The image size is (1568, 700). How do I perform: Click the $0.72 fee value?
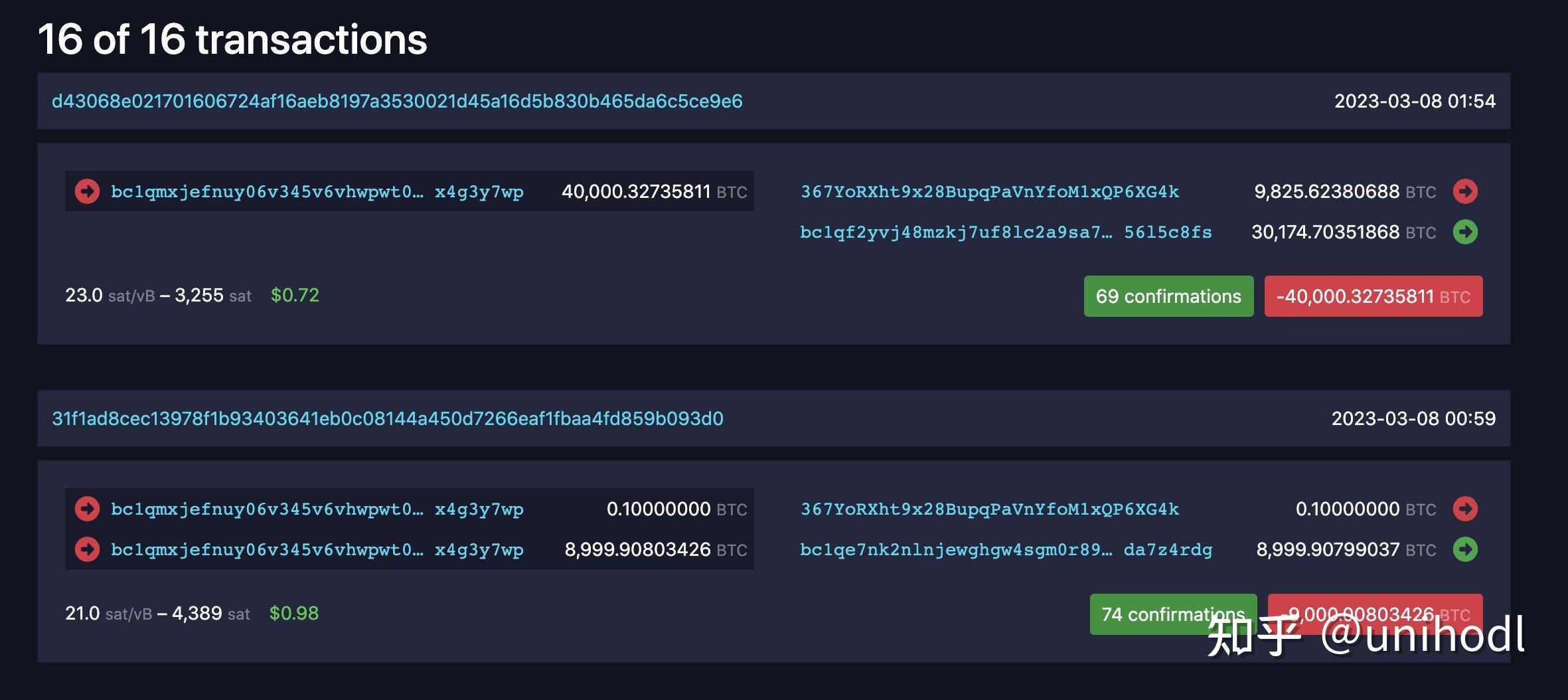pyautogui.click(x=295, y=295)
